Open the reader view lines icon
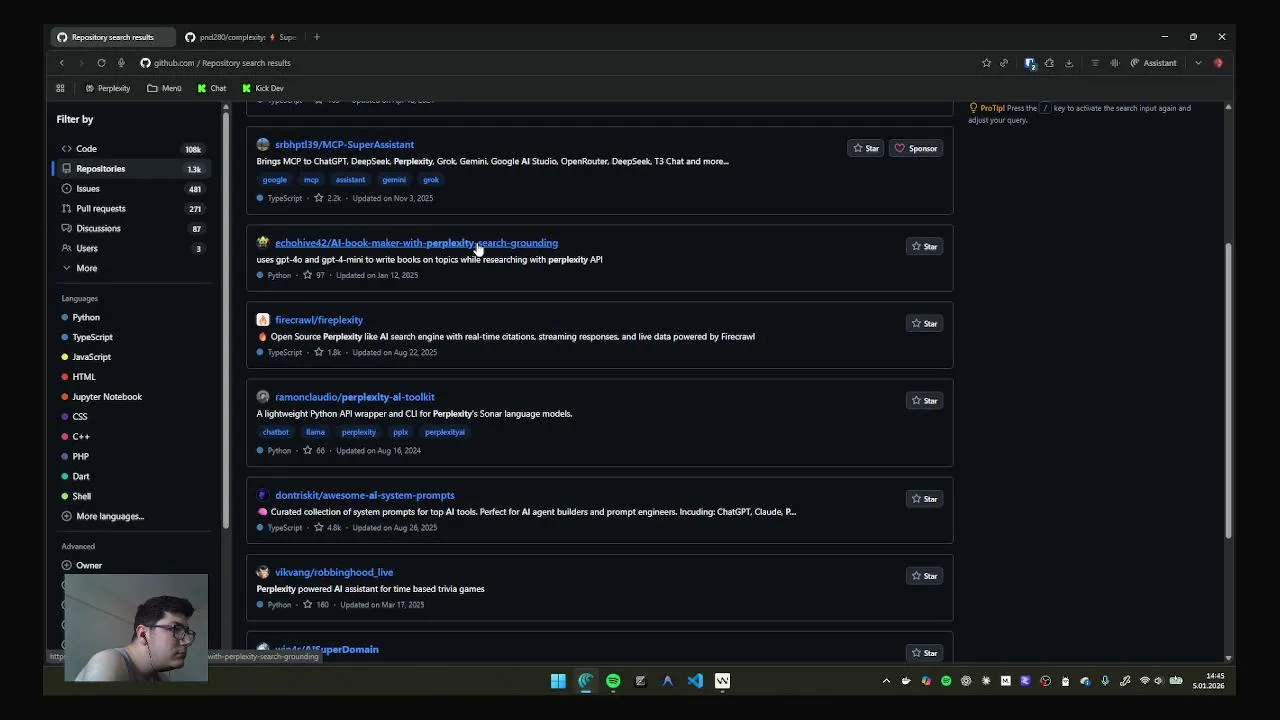Screen dimensions: 1280x720 [x=1095, y=63]
